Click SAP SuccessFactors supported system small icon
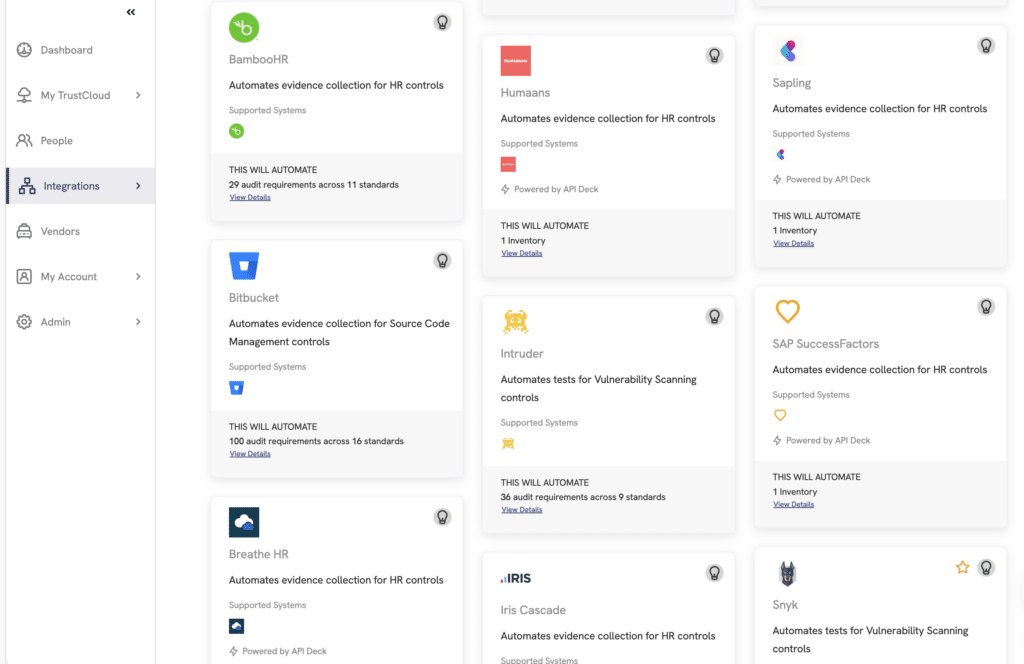The height and width of the screenshot is (664, 1024). 780,415
